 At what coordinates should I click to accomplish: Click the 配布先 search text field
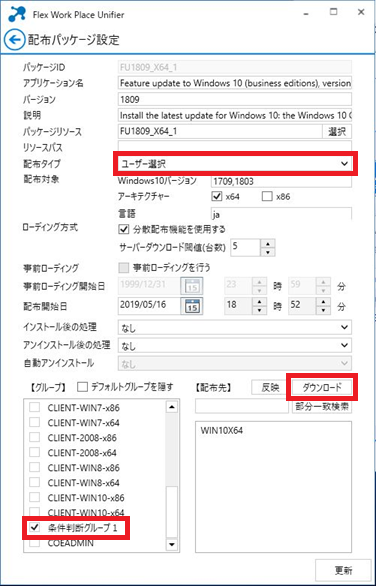(242, 407)
